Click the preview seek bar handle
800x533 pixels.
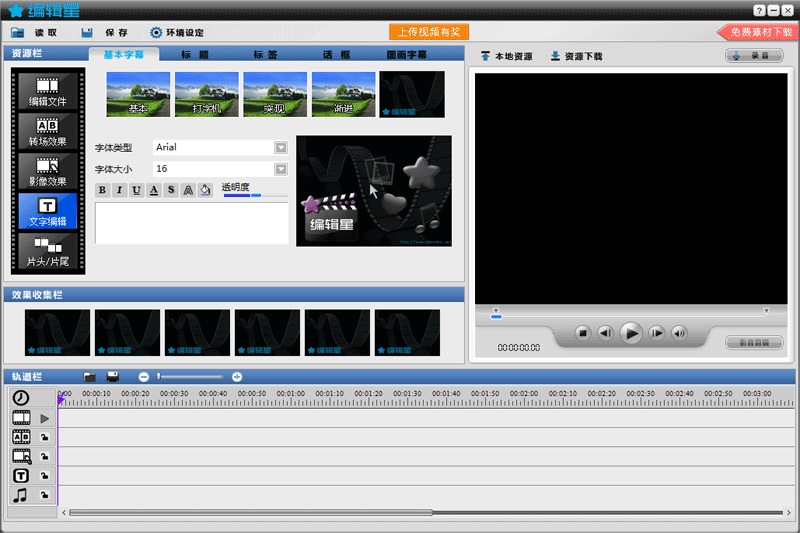click(x=496, y=317)
